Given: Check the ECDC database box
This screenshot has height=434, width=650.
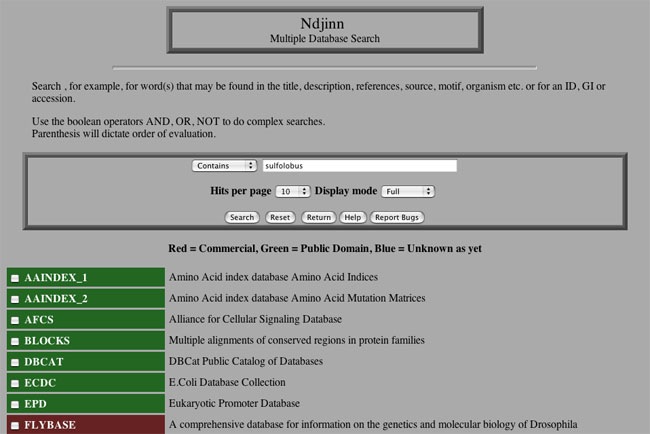Looking at the screenshot, I should coord(16,383).
